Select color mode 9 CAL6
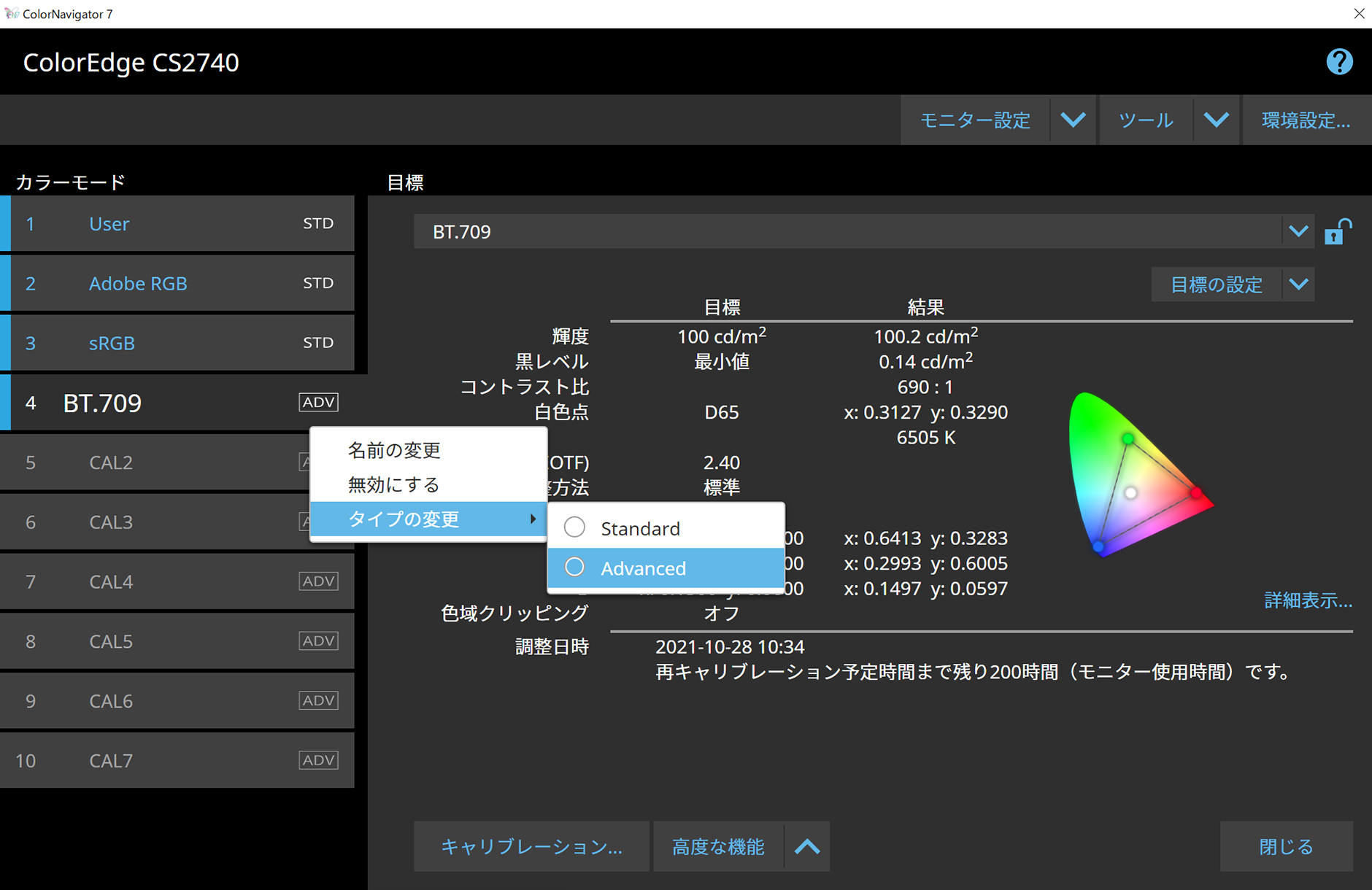Image resolution: width=1372 pixels, height=890 pixels. [x=177, y=701]
